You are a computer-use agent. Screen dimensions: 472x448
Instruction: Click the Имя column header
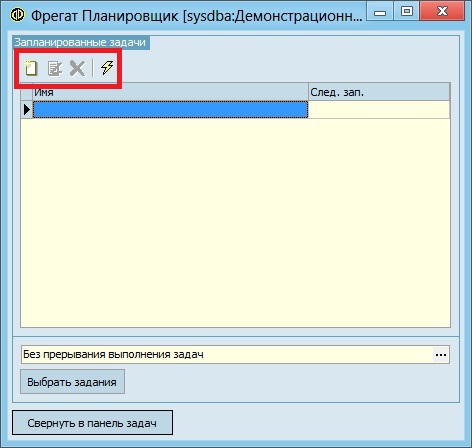pyautogui.click(x=170, y=92)
